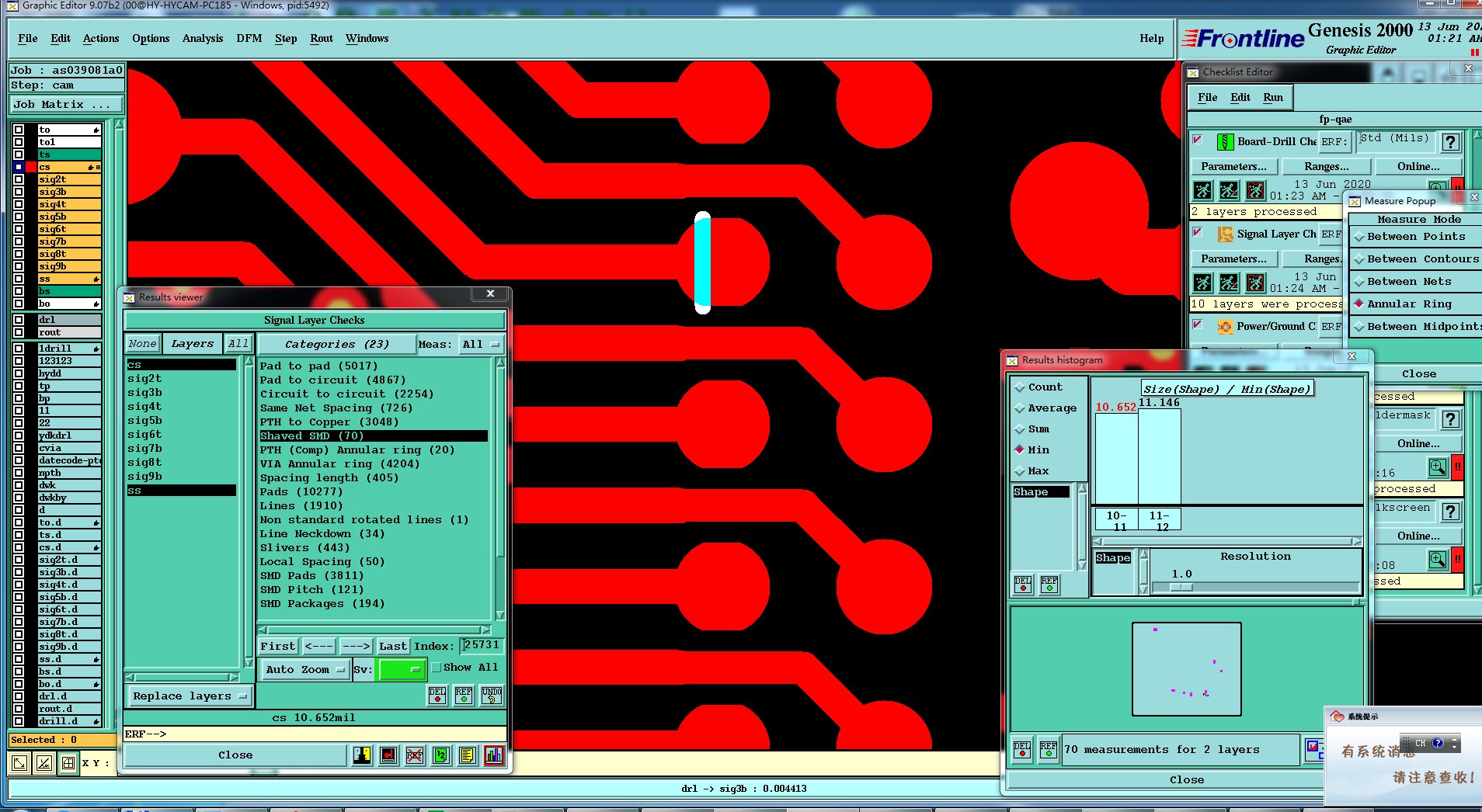Click help question mark next to soldermask row
This screenshot has height=812, width=1482.
click(1449, 419)
